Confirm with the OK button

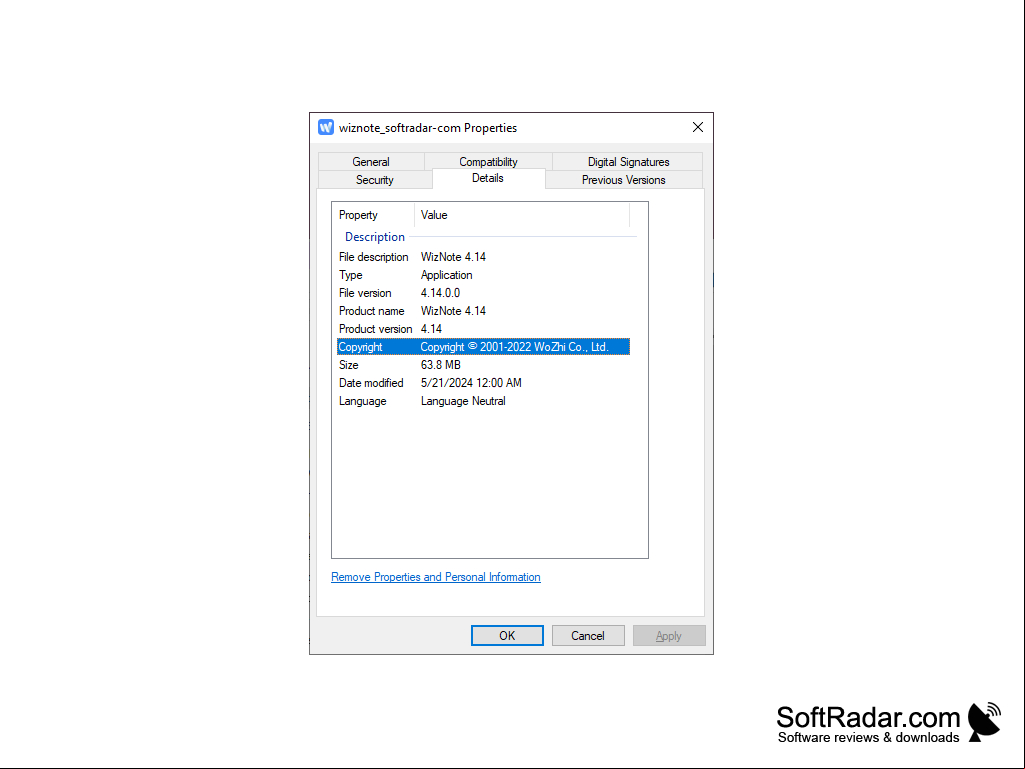click(507, 636)
